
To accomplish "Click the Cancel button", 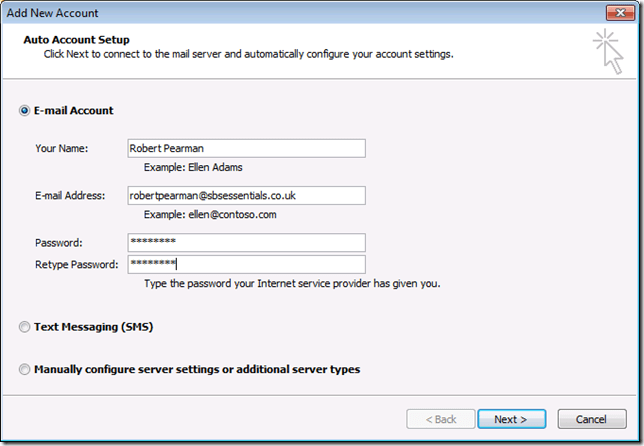I will tap(592, 419).
